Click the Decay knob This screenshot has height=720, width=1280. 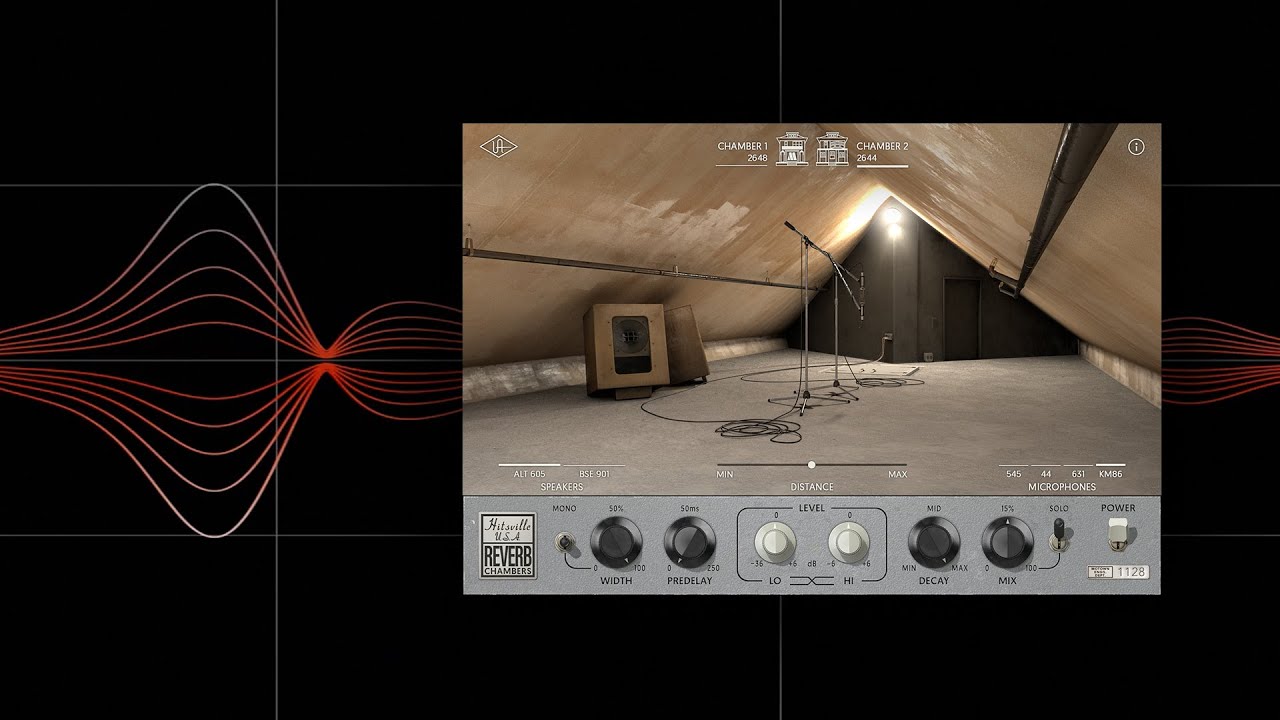click(x=934, y=543)
